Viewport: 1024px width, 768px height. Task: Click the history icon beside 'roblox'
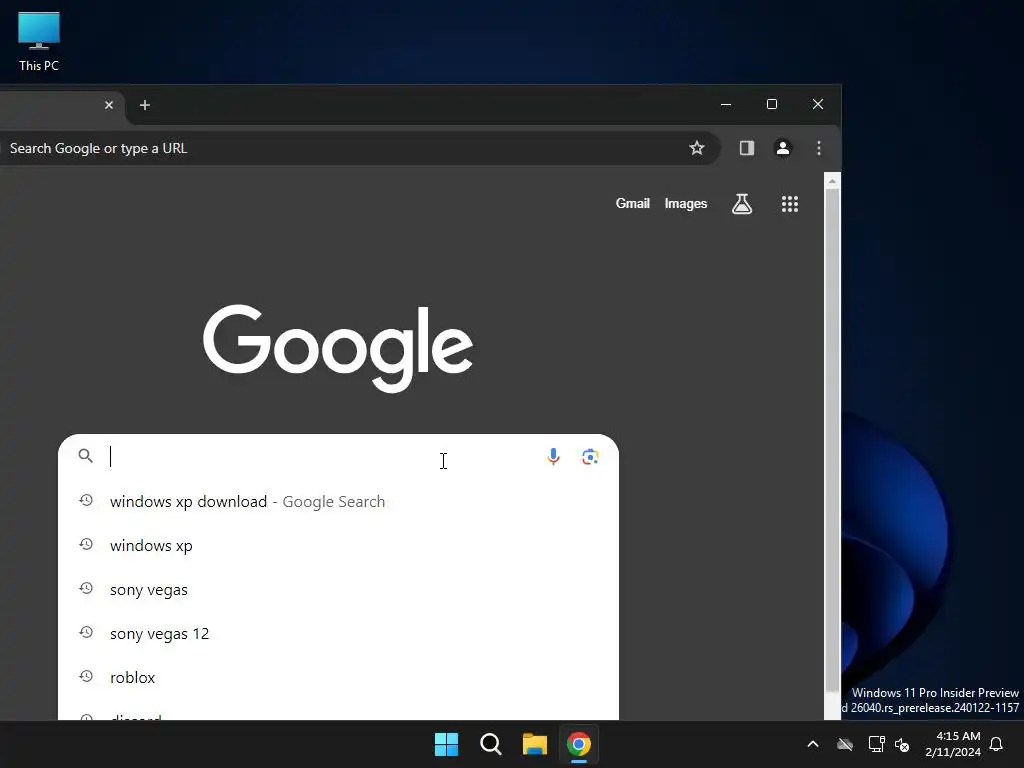(86, 676)
